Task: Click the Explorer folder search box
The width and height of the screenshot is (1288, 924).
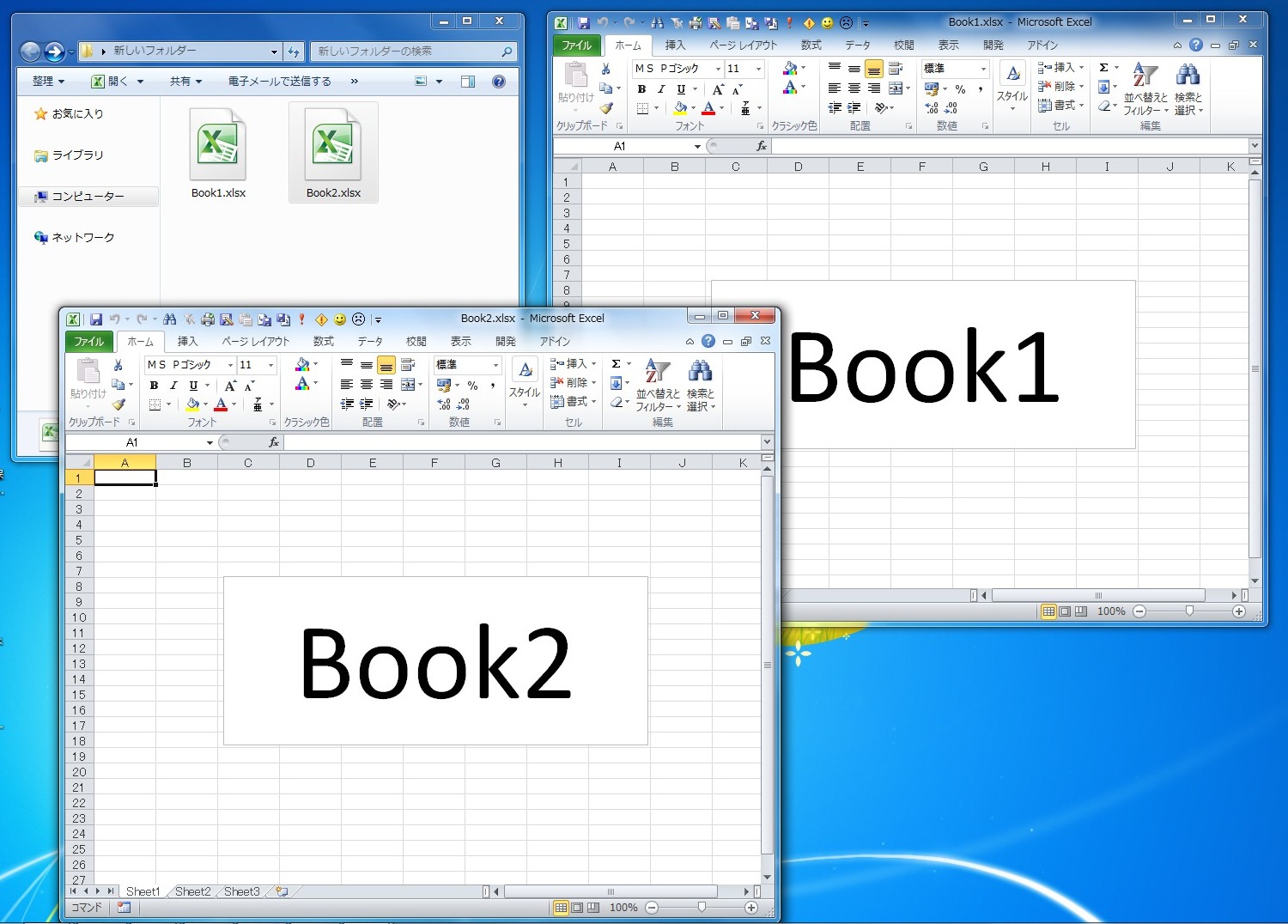Action: tap(414, 52)
